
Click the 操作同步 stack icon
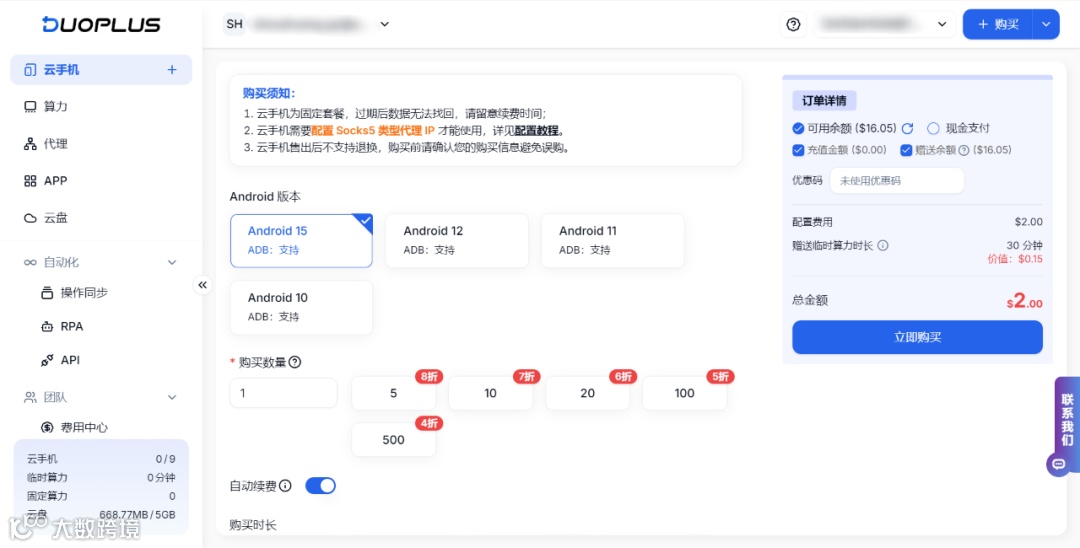pos(47,293)
